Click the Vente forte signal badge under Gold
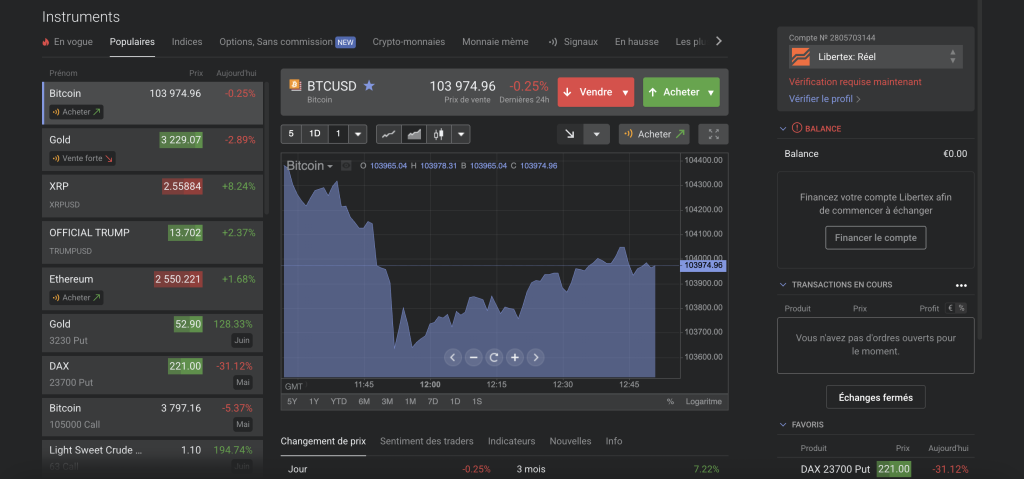The image size is (1024, 479). coord(82,158)
